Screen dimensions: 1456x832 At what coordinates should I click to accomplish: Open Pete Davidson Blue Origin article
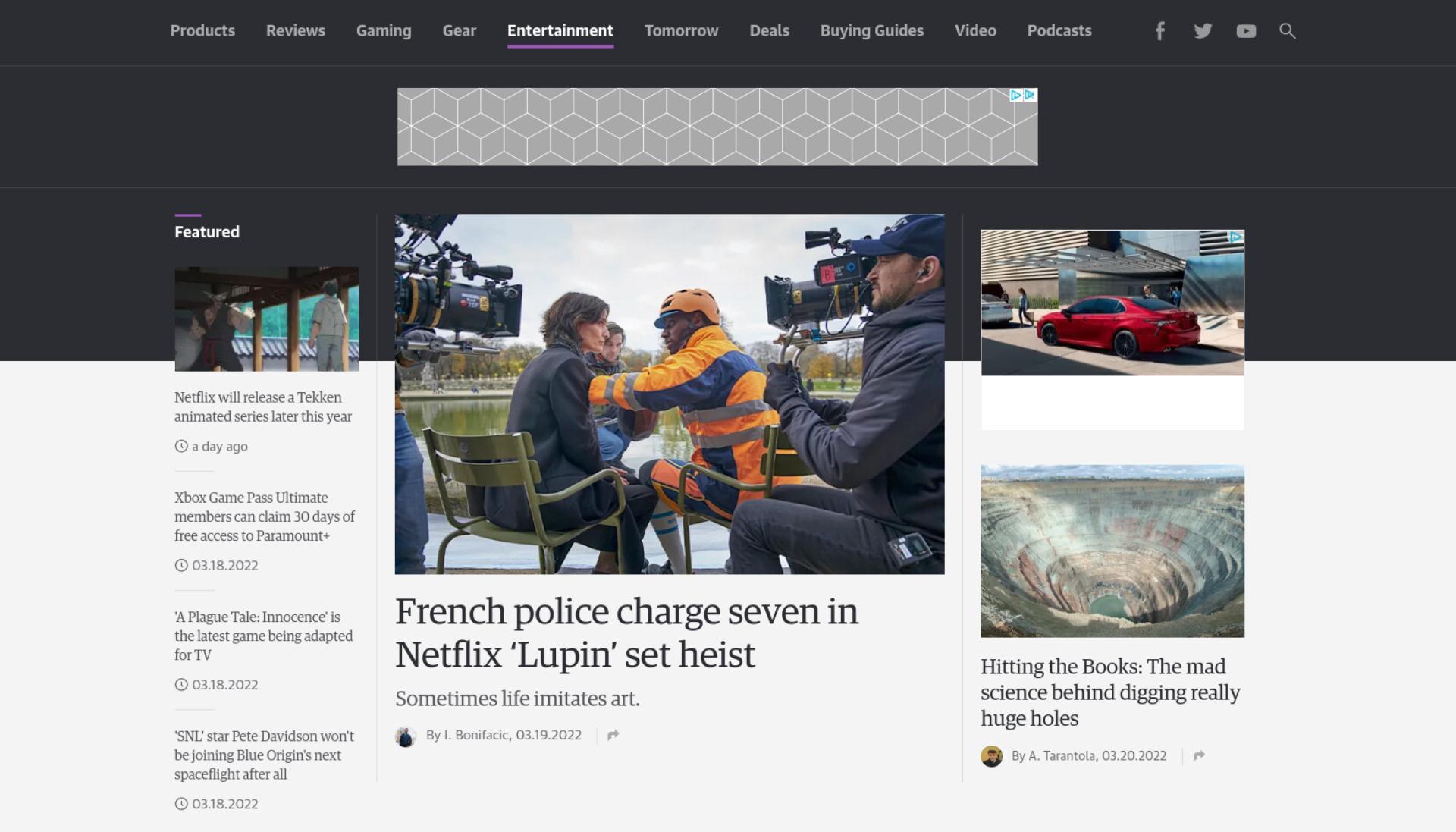pyautogui.click(x=264, y=755)
